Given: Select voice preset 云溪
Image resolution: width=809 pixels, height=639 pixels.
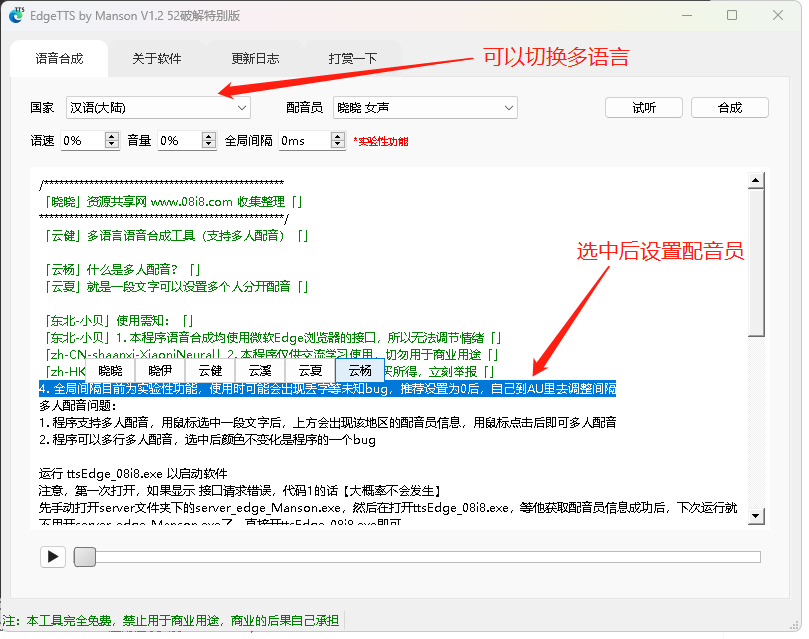Looking at the screenshot, I should click(260, 370).
